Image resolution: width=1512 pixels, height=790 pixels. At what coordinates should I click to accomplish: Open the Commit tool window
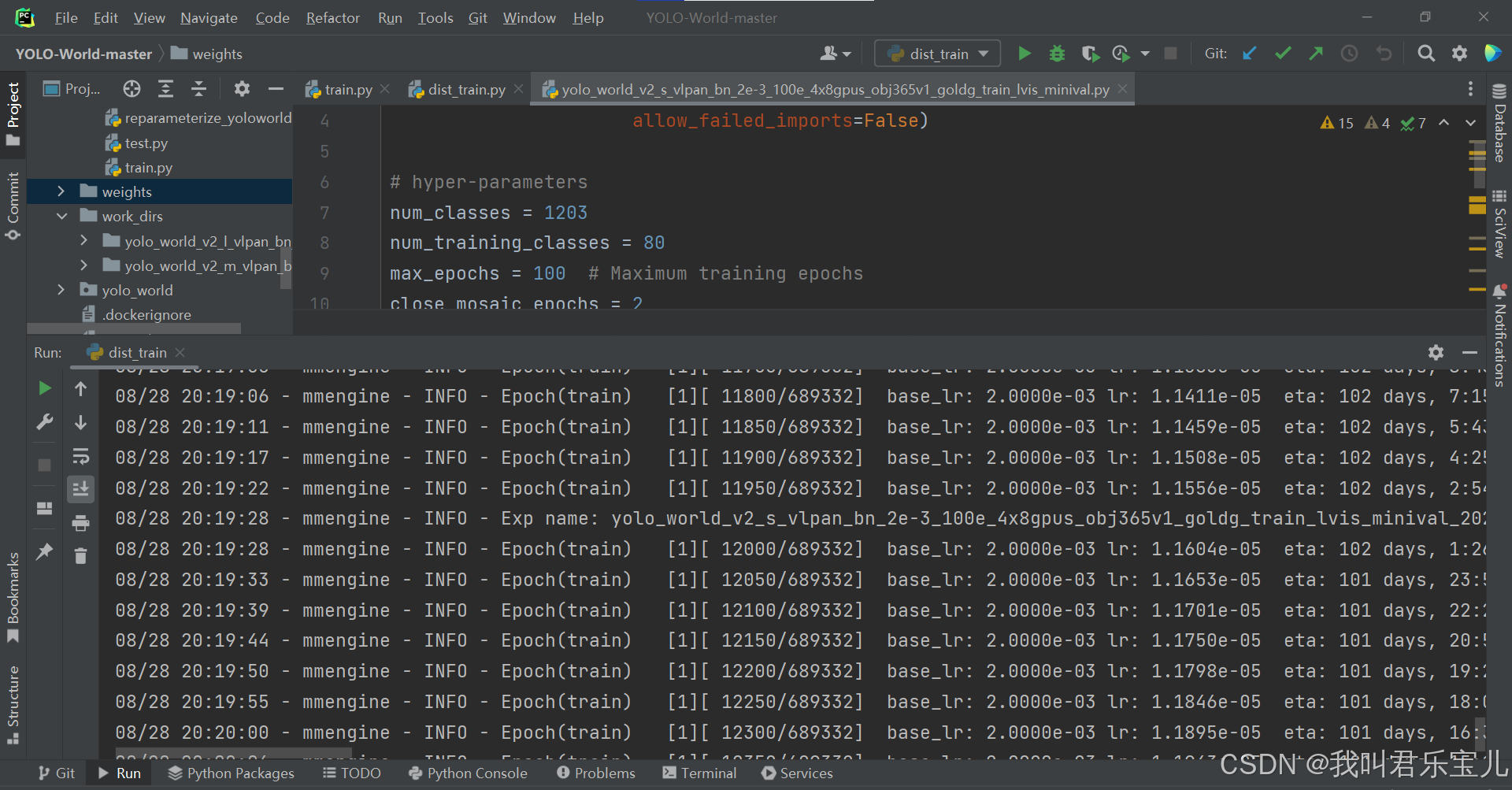(13, 206)
